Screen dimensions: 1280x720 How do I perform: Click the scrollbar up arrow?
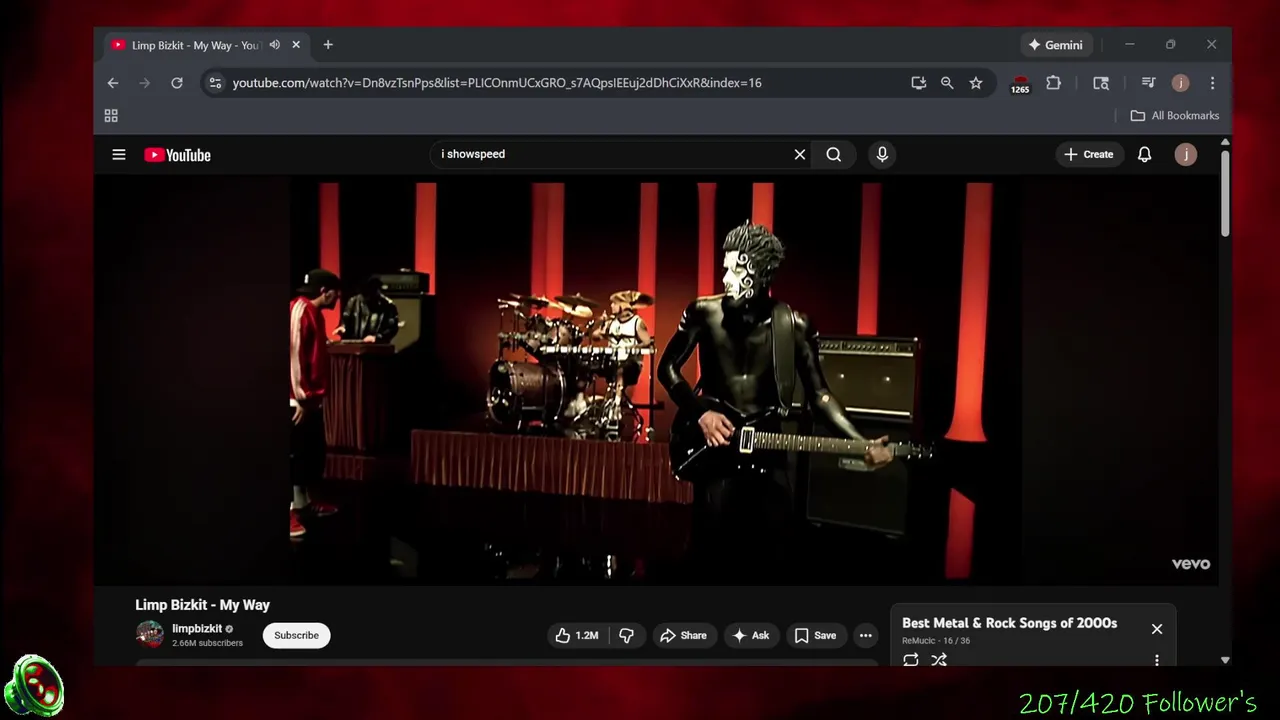pos(1225,144)
